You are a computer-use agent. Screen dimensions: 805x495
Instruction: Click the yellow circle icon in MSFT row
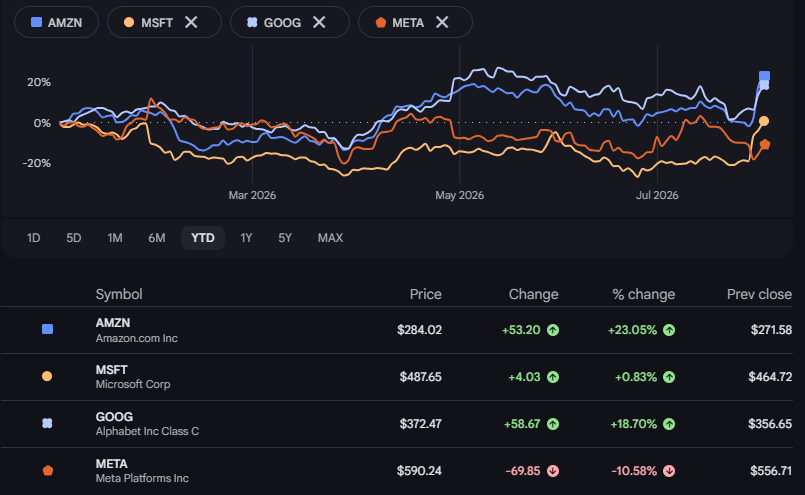click(47, 376)
